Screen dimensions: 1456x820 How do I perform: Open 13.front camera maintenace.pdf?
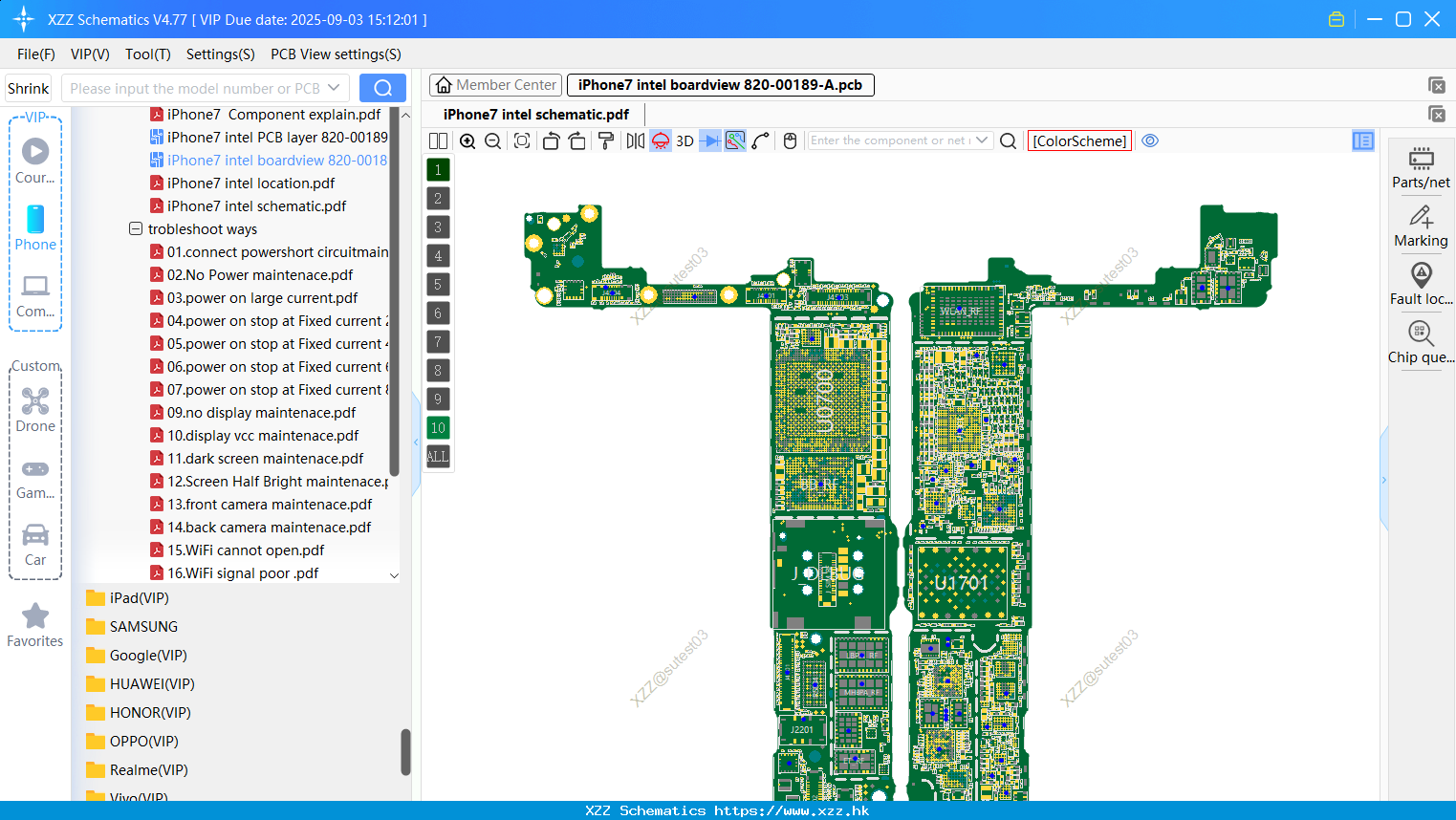click(270, 505)
